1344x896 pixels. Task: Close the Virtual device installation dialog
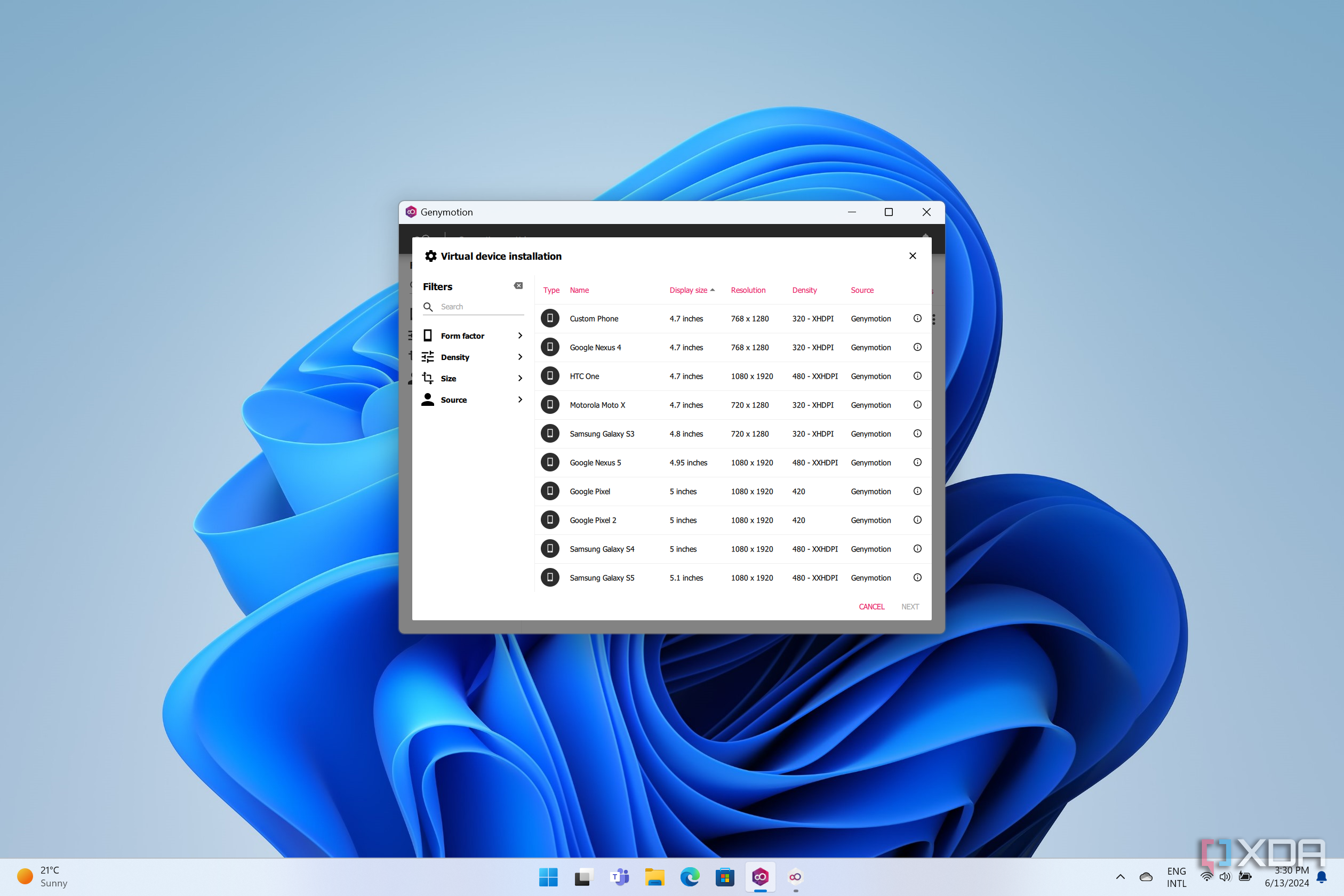tap(913, 256)
